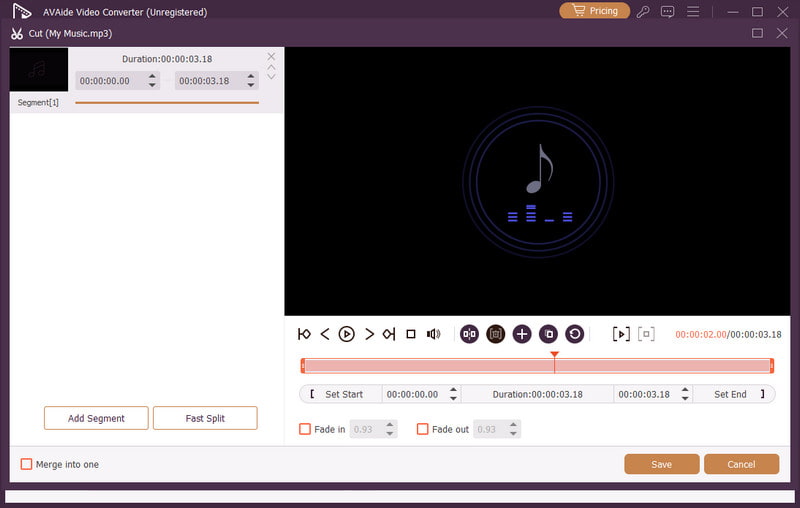Select the Segment[1] row label

(38, 103)
